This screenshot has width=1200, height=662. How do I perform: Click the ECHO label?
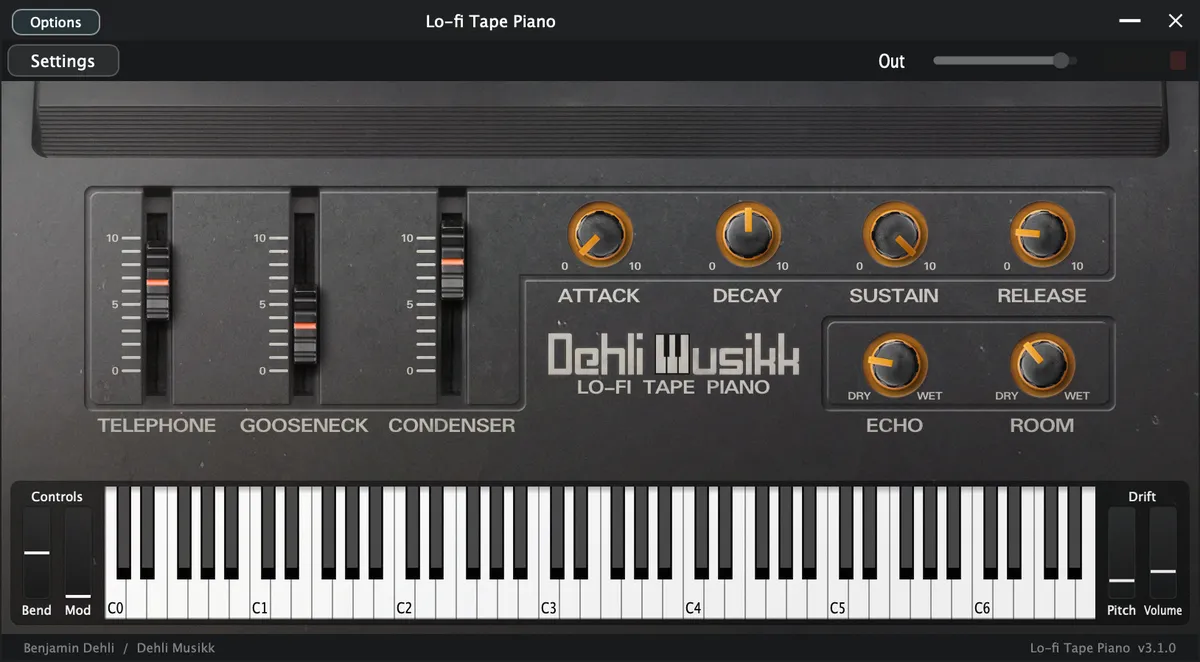pos(894,425)
